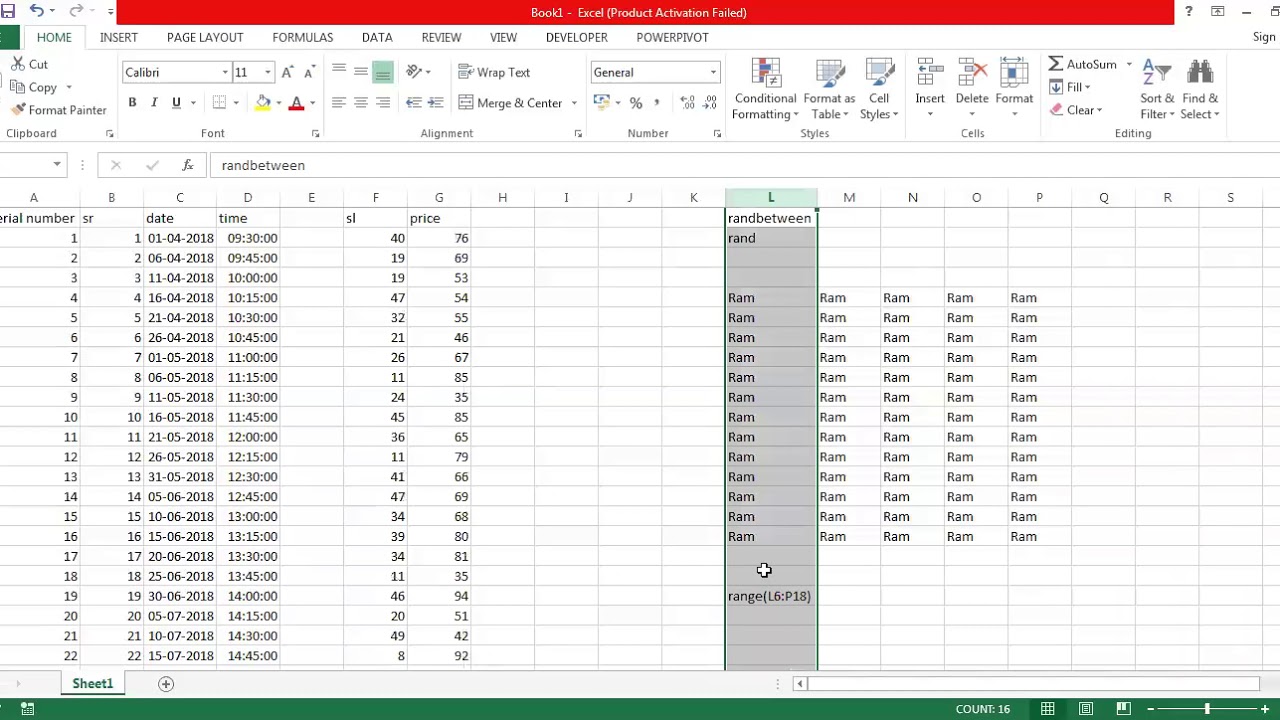Viewport: 1280px width, 720px height.
Task: Add a new sheet
Action: point(166,684)
